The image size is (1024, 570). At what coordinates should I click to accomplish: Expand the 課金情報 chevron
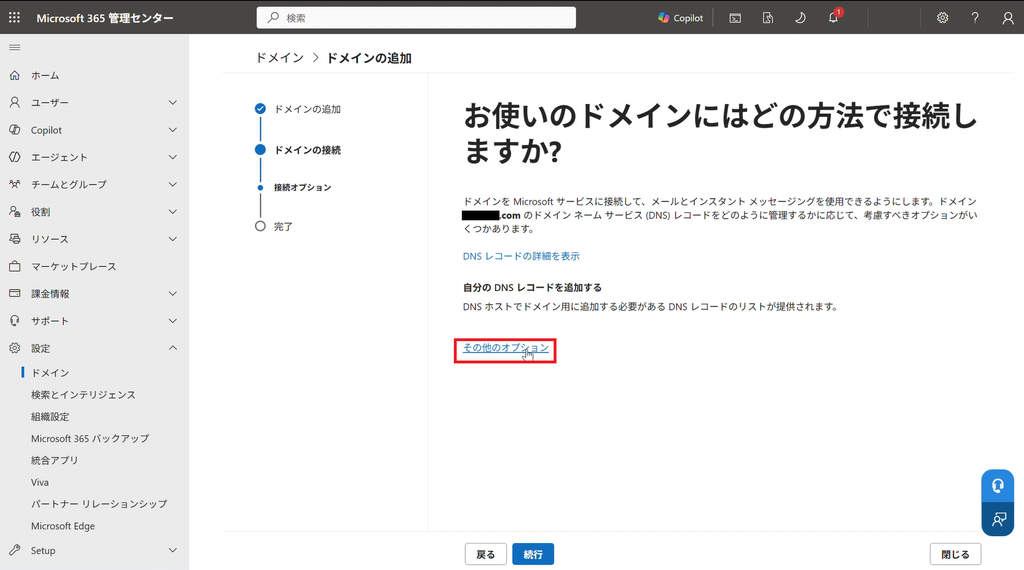pyautogui.click(x=172, y=293)
